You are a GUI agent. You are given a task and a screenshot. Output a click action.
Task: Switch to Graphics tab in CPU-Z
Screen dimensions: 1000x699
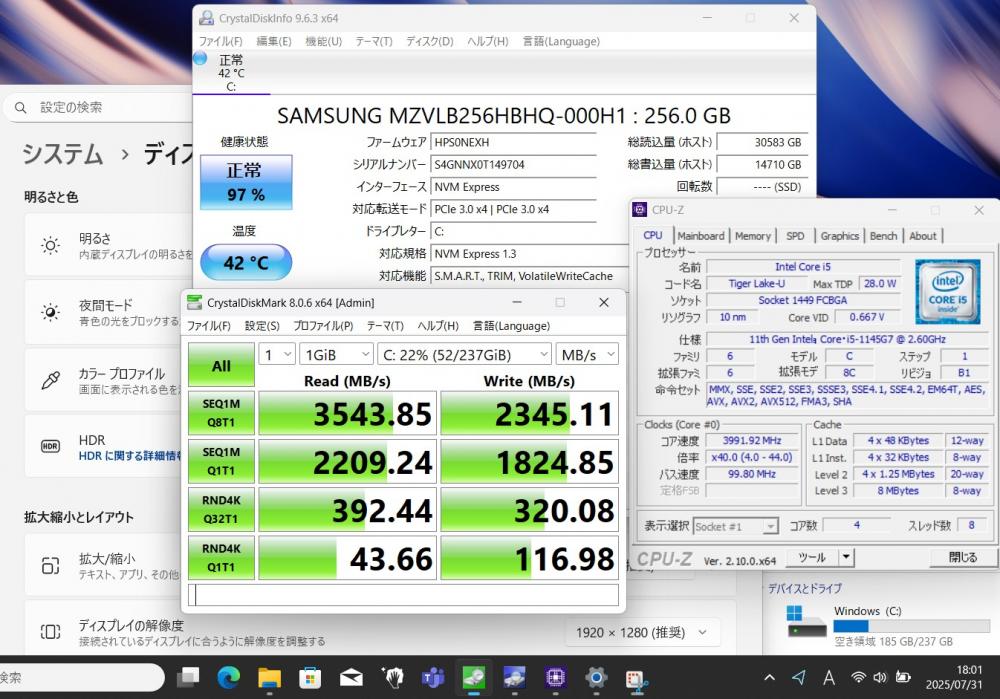click(839, 236)
